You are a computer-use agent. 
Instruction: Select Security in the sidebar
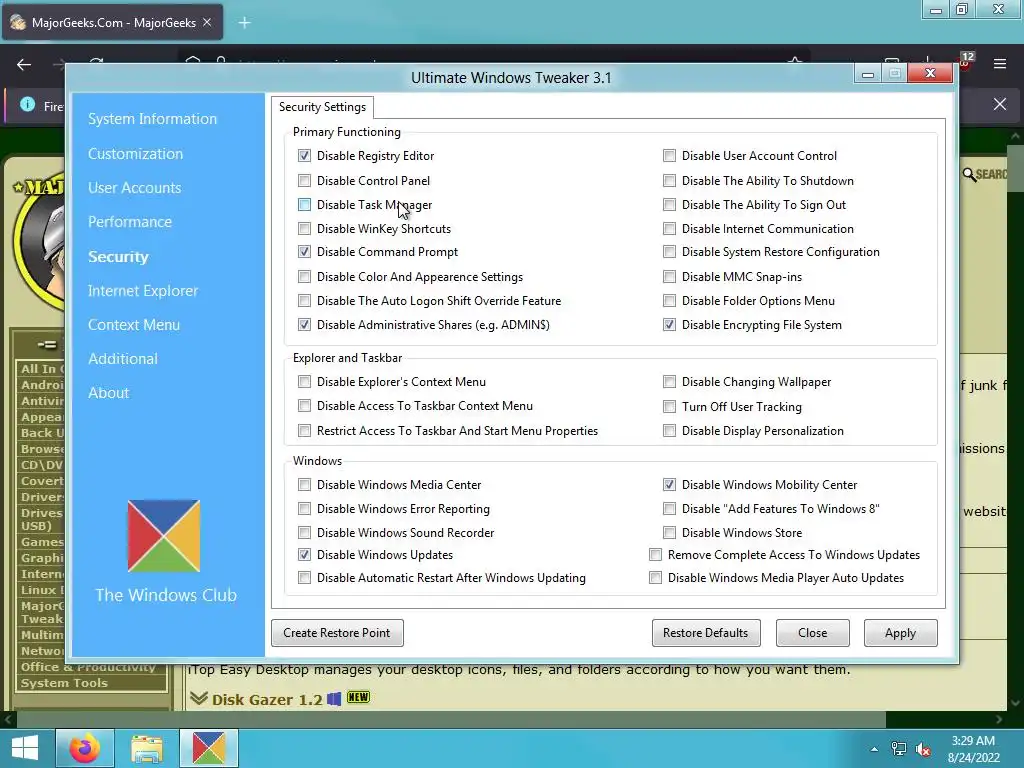tap(118, 257)
